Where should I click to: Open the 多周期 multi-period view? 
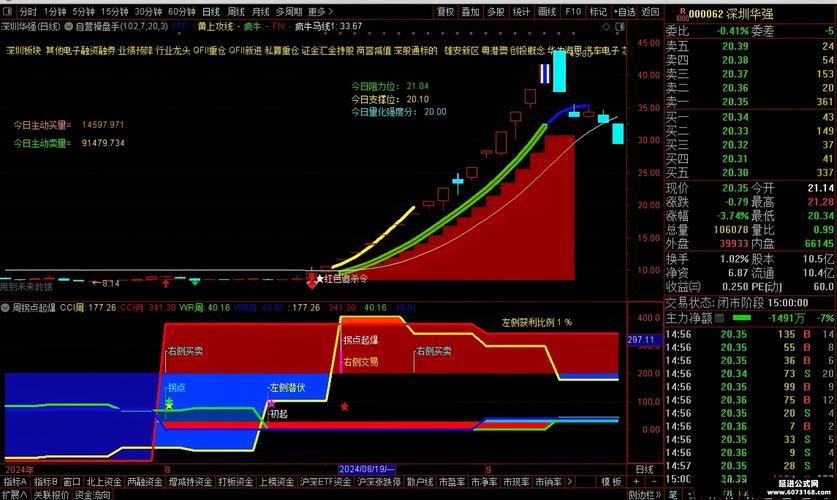coord(289,11)
